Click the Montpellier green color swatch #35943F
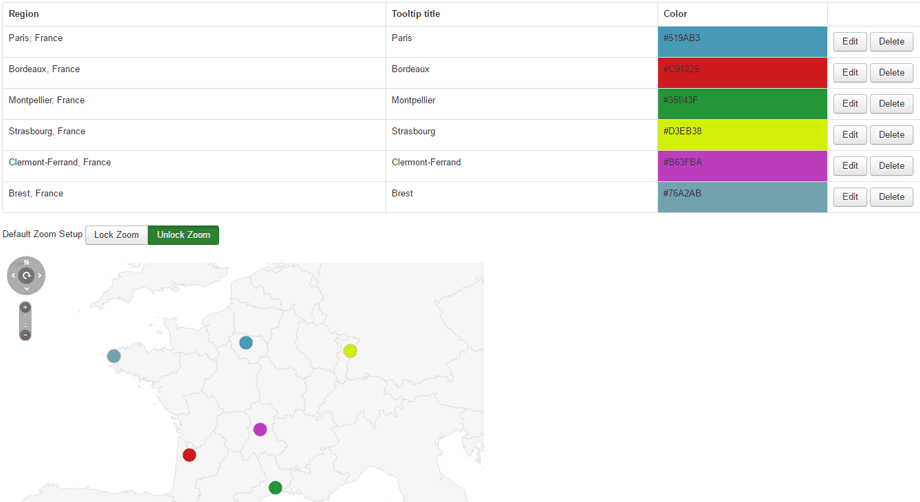Image resolution: width=920 pixels, height=502 pixels. (742, 104)
